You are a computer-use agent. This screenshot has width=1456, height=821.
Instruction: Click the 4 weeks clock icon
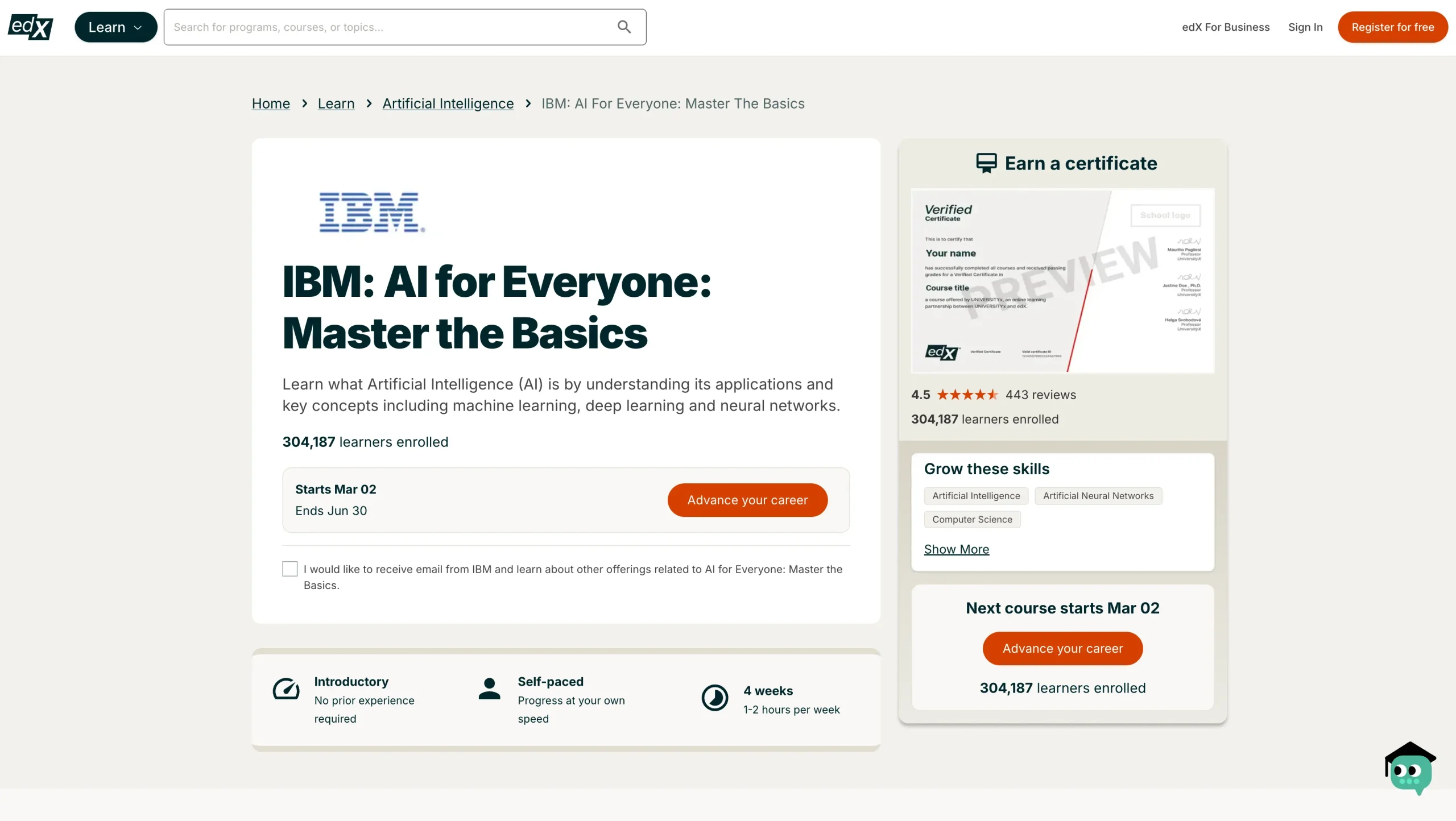click(x=714, y=698)
